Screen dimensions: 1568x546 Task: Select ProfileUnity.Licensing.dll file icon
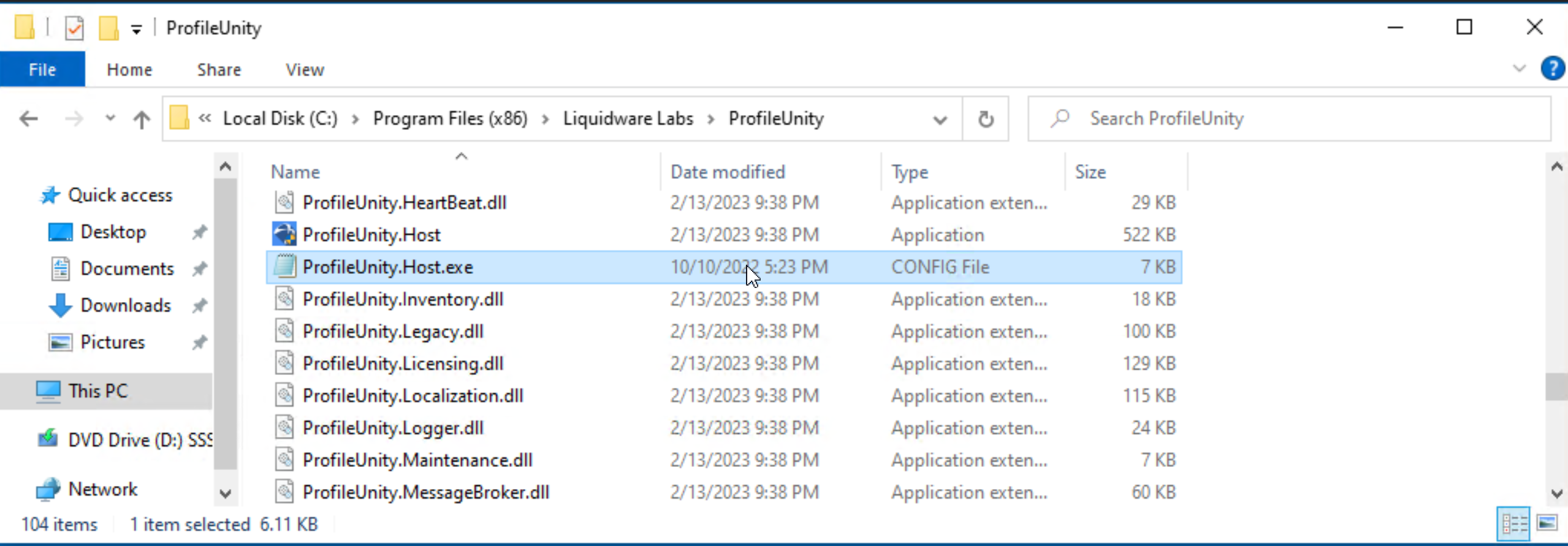284,363
